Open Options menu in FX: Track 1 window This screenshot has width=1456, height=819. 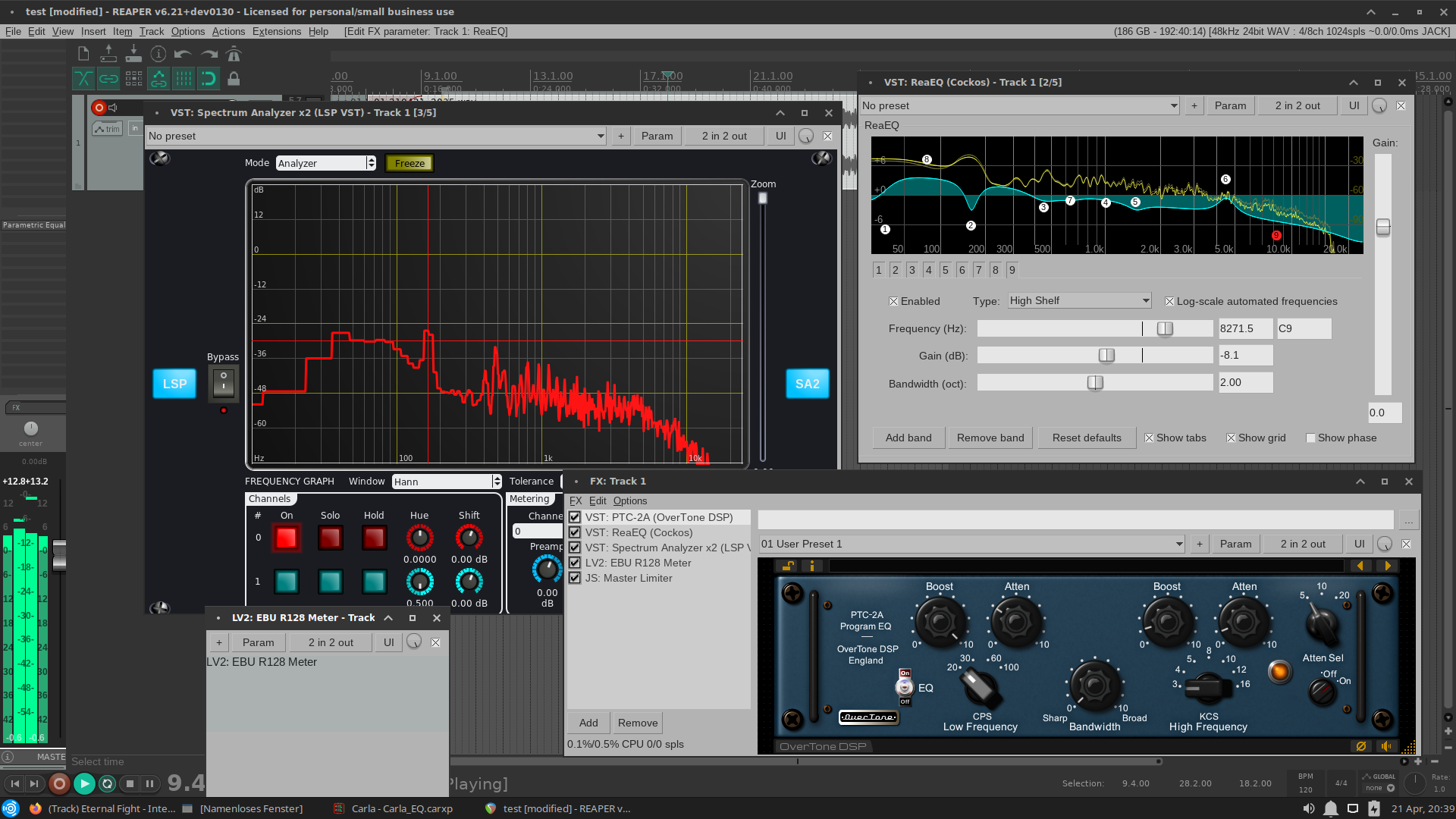click(x=630, y=500)
